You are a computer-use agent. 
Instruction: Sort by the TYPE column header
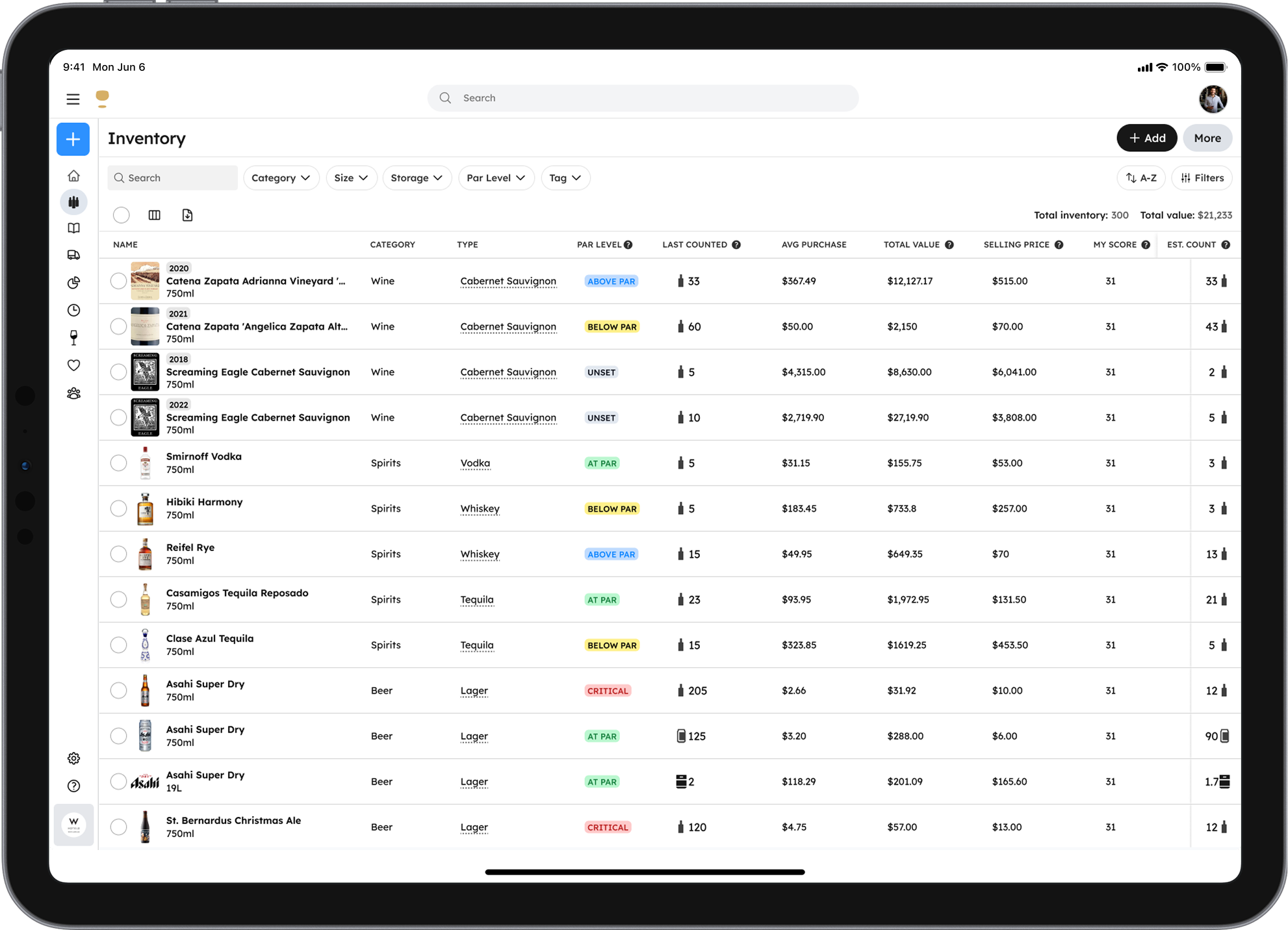(x=467, y=245)
